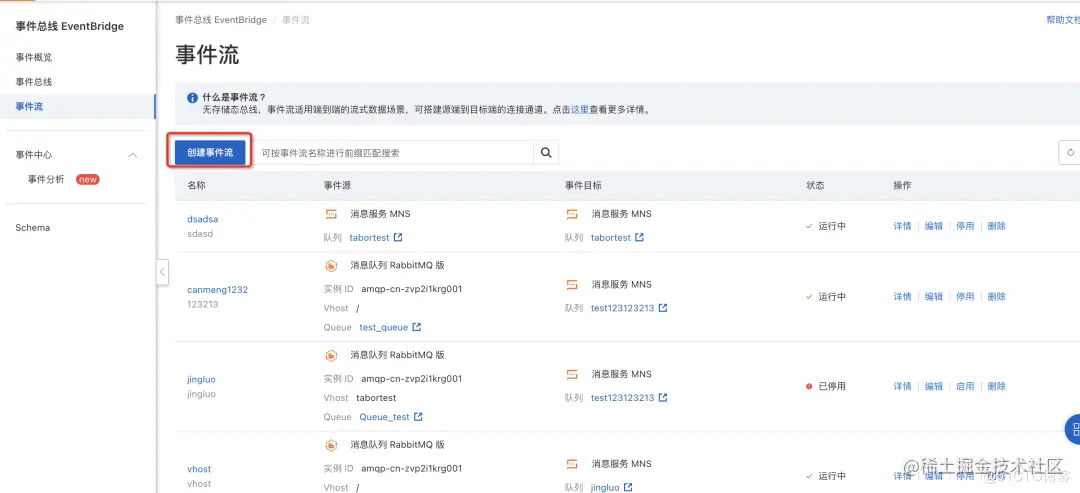
Task: Click MNS icon in jingluo event target
Action: tap(572, 375)
